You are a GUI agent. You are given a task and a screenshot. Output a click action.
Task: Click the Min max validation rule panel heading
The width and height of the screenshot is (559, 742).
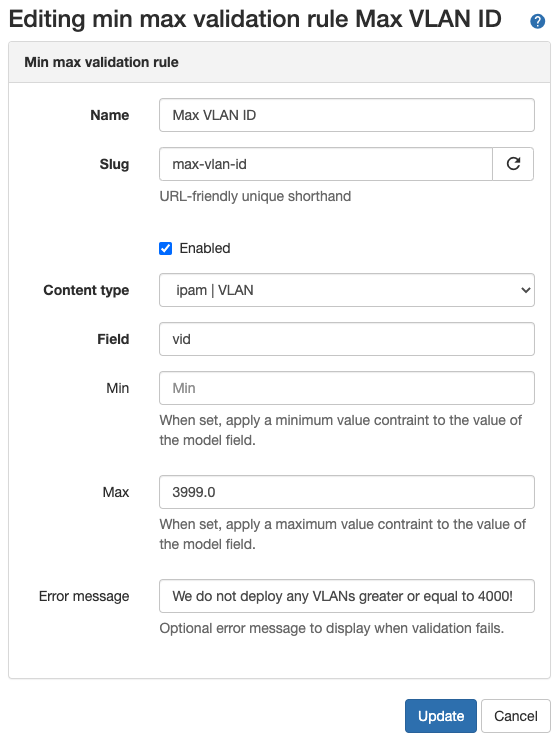click(x=101, y=62)
